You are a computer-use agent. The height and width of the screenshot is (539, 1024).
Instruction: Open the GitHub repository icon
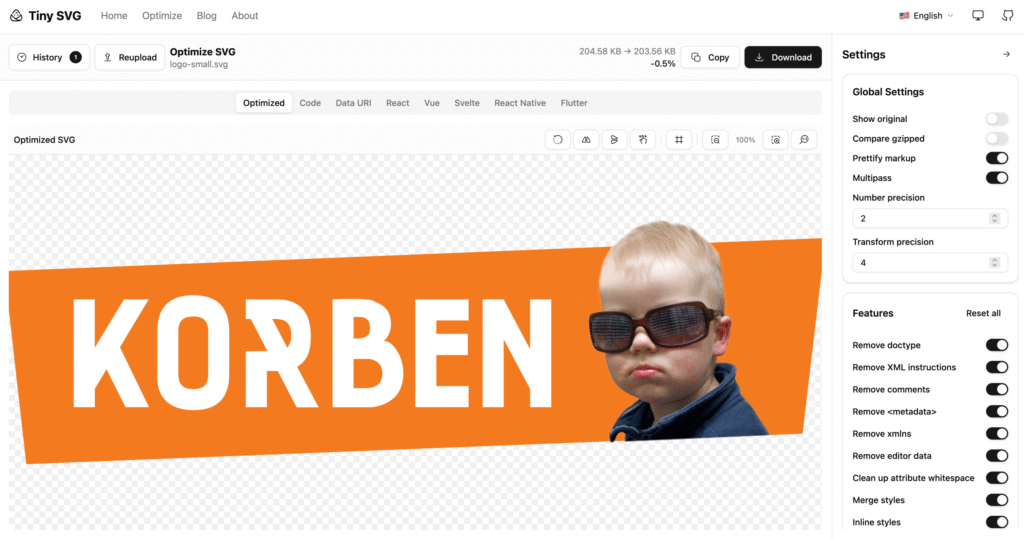pyautogui.click(x=1007, y=16)
